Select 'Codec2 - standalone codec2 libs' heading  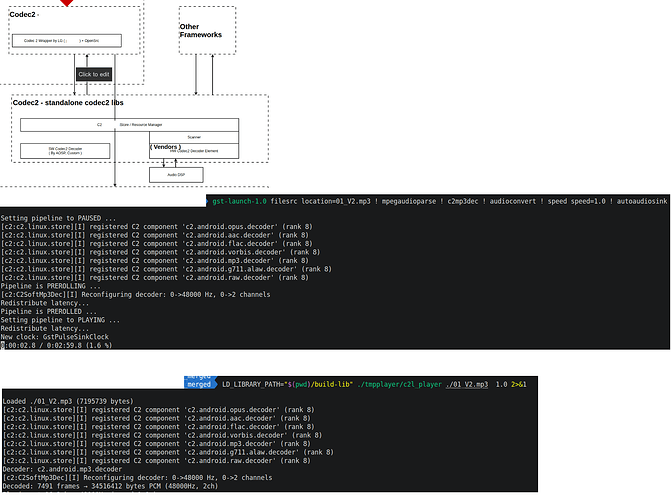click(x=68, y=103)
